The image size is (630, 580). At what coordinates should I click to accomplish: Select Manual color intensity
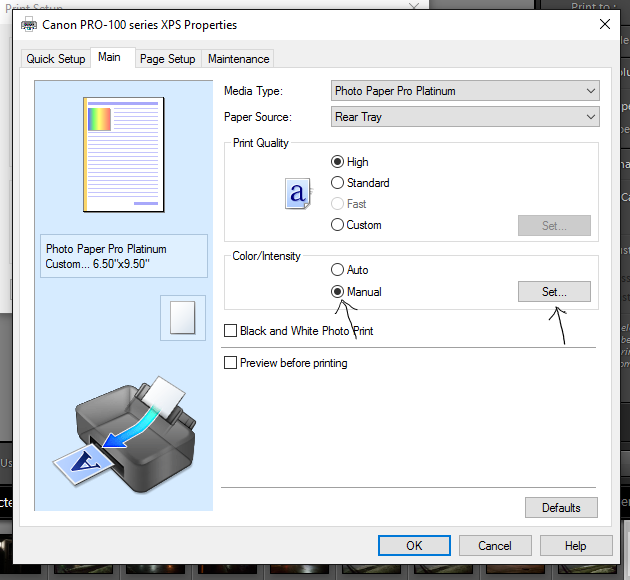(356, 292)
